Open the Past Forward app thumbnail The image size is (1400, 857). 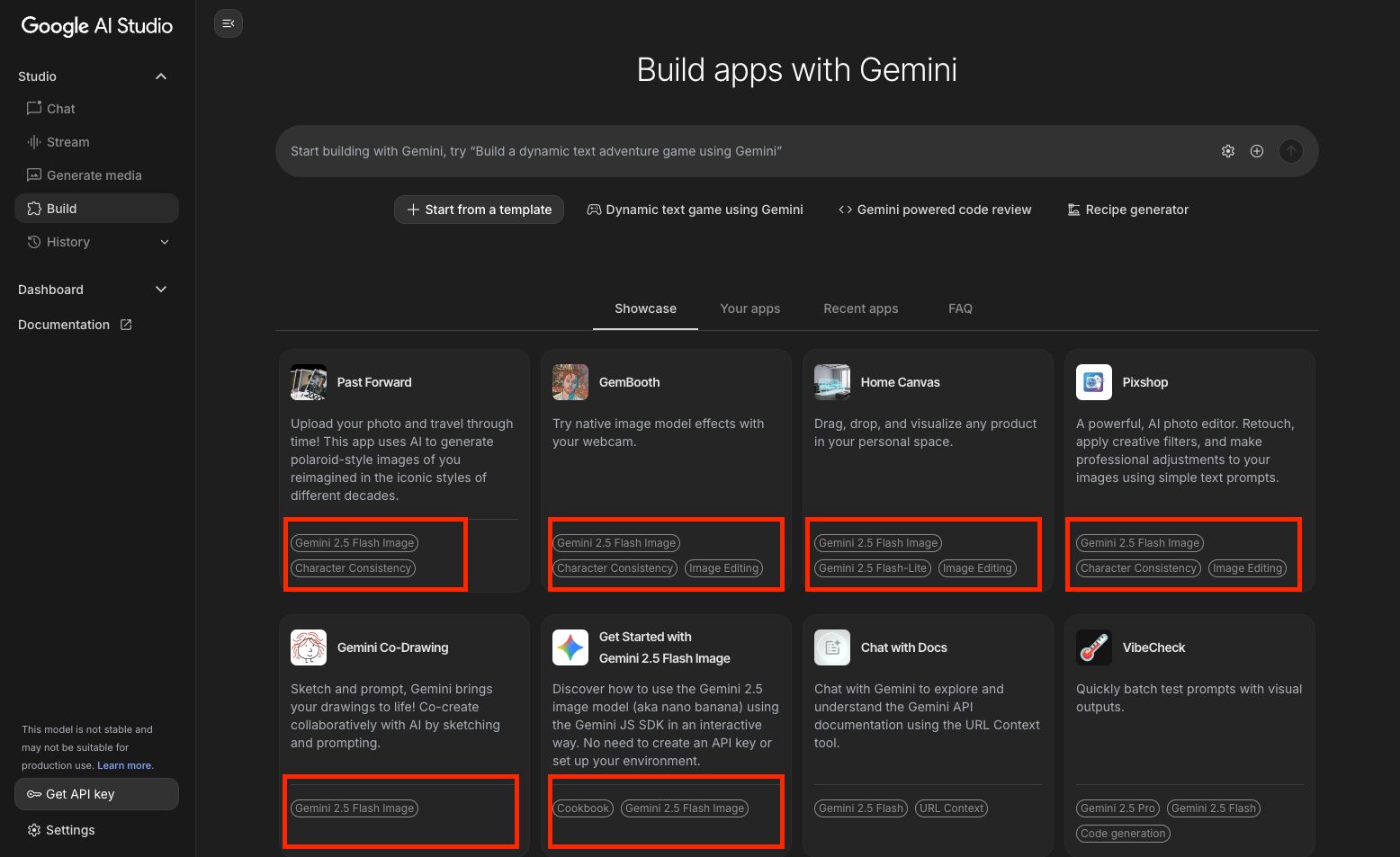pyautogui.click(x=309, y=382)
